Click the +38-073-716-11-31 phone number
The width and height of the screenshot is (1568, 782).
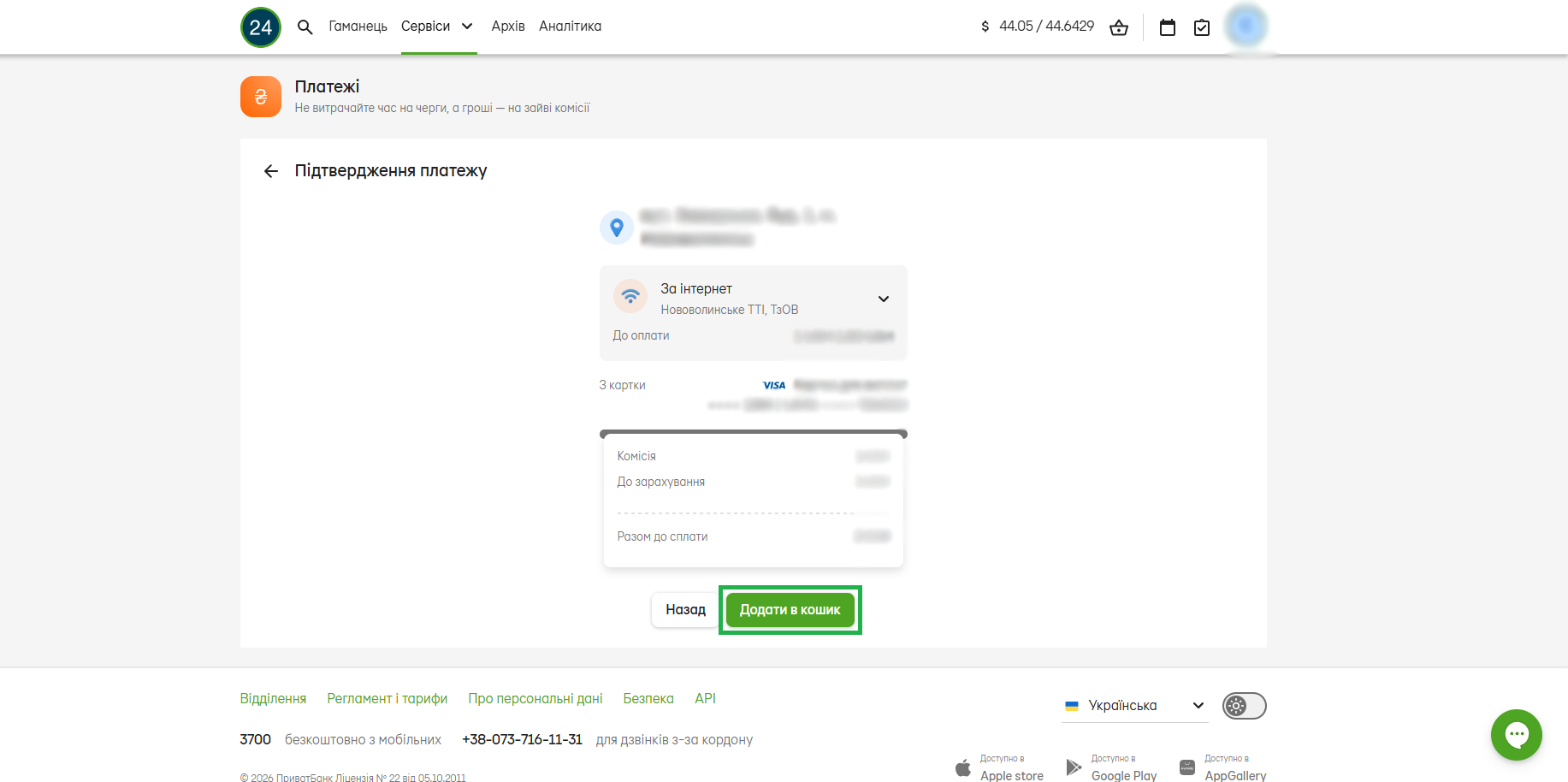point(522,739)
